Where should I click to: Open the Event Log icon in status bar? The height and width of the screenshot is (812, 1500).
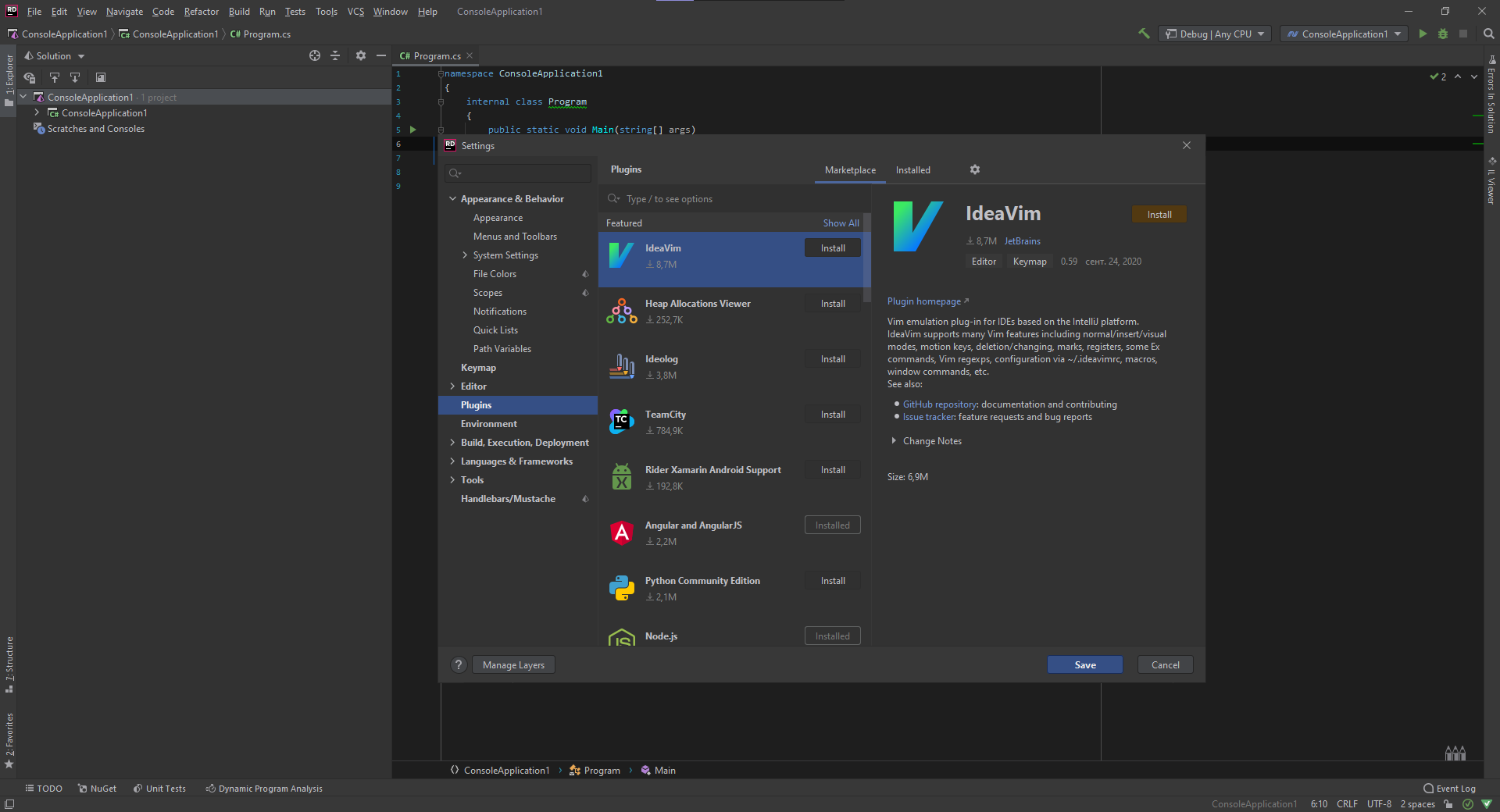tap(1428, 789)
